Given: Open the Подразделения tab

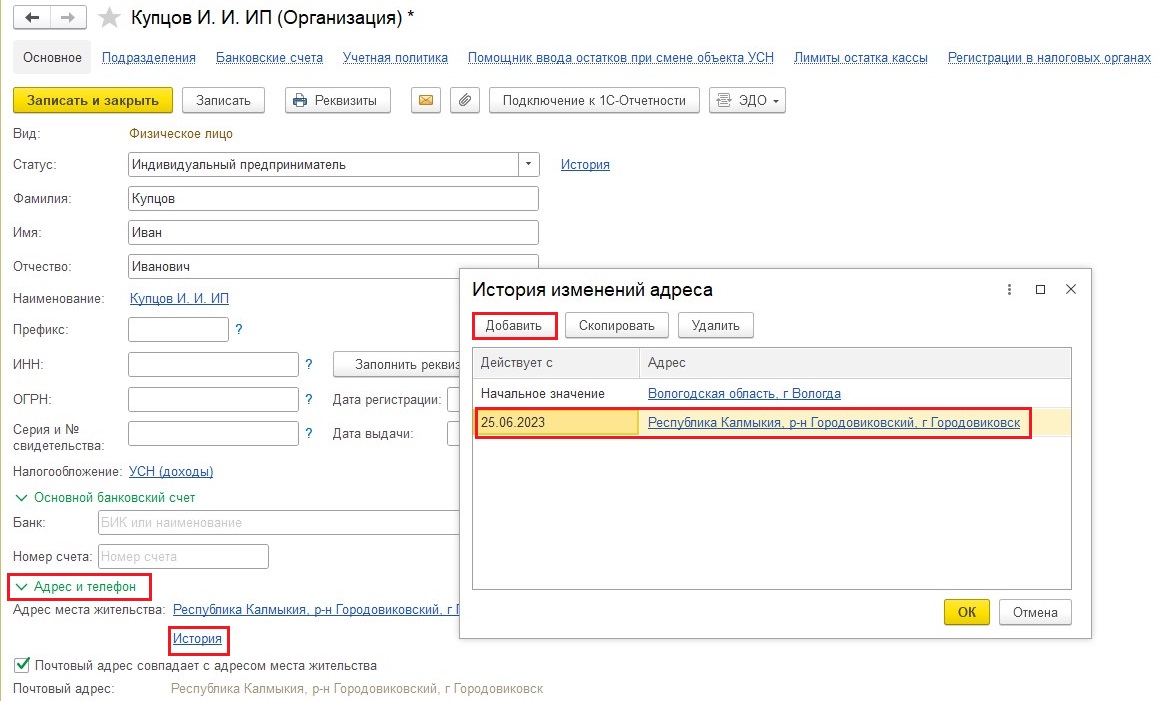Looking at the screenshot, I should [149, 58].
